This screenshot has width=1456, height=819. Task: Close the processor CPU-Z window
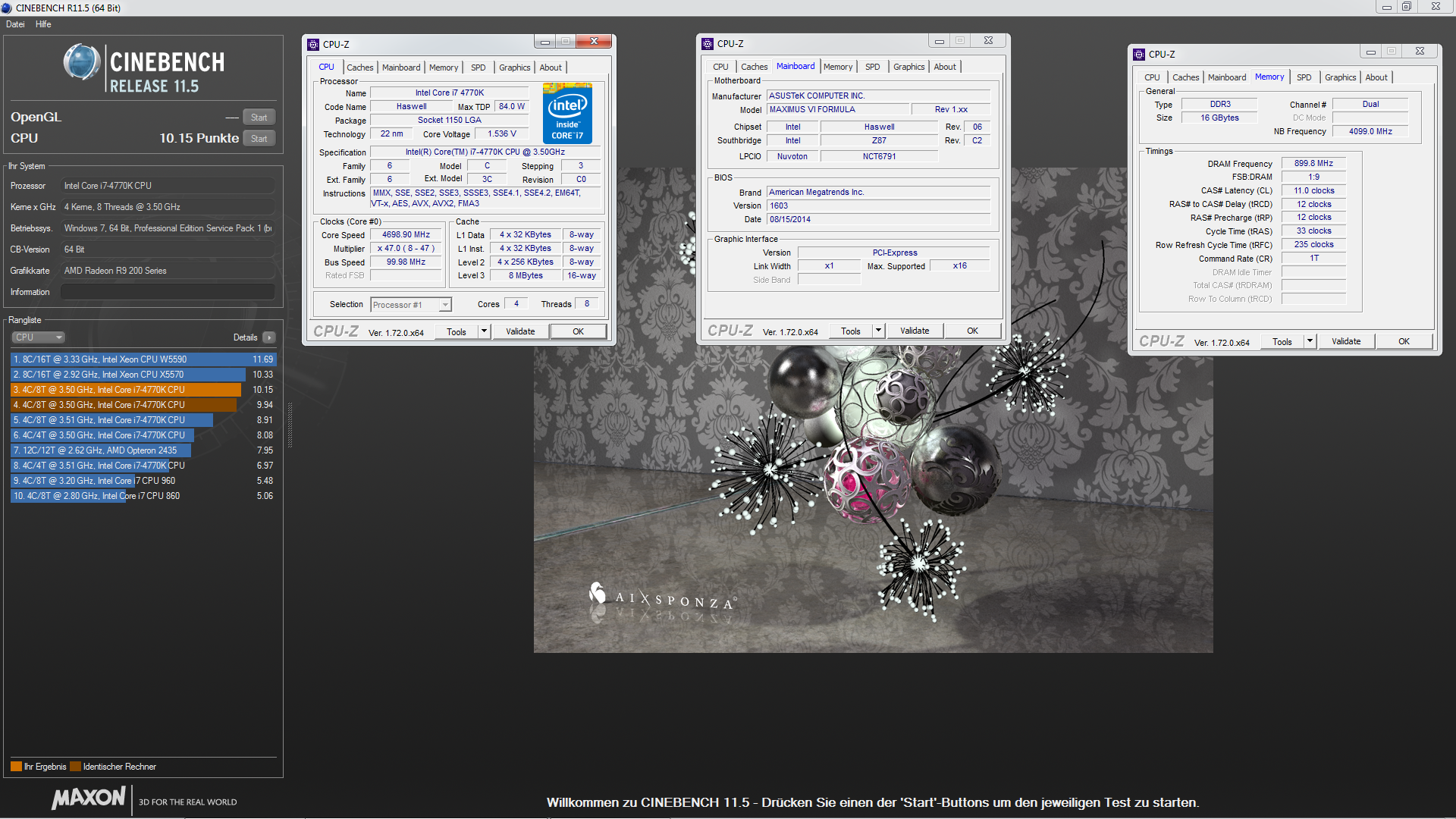click(595, 42)
